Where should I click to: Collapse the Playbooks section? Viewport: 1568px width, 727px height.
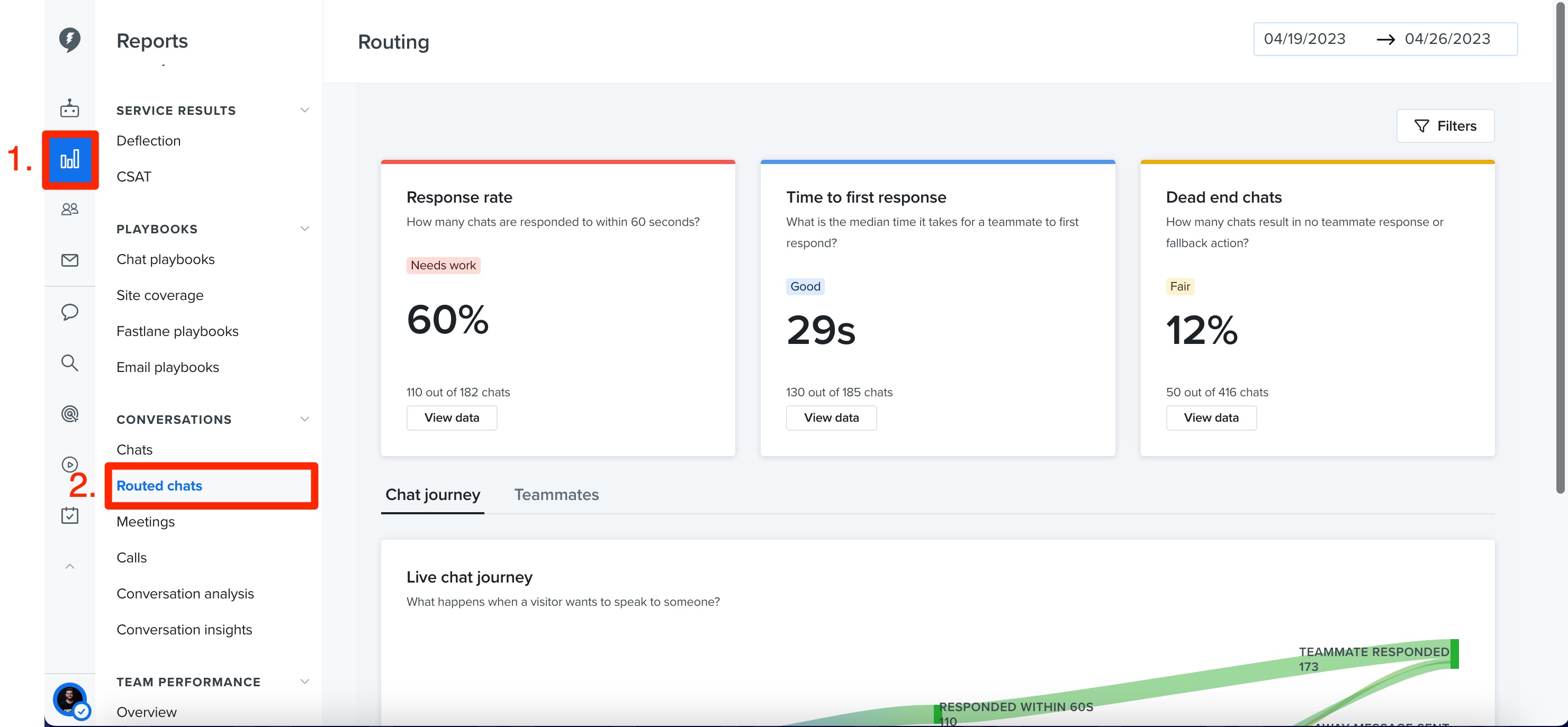(x=305, y=229)
